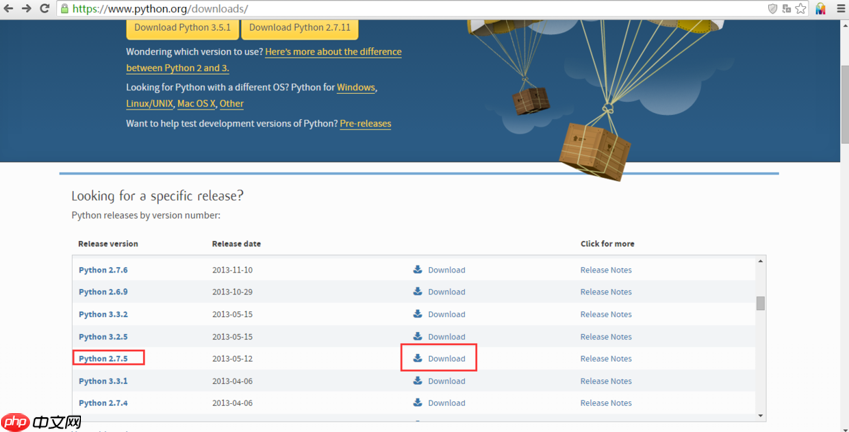Open the Pre-releases link
Screen dimensions: 849x432
365,123
